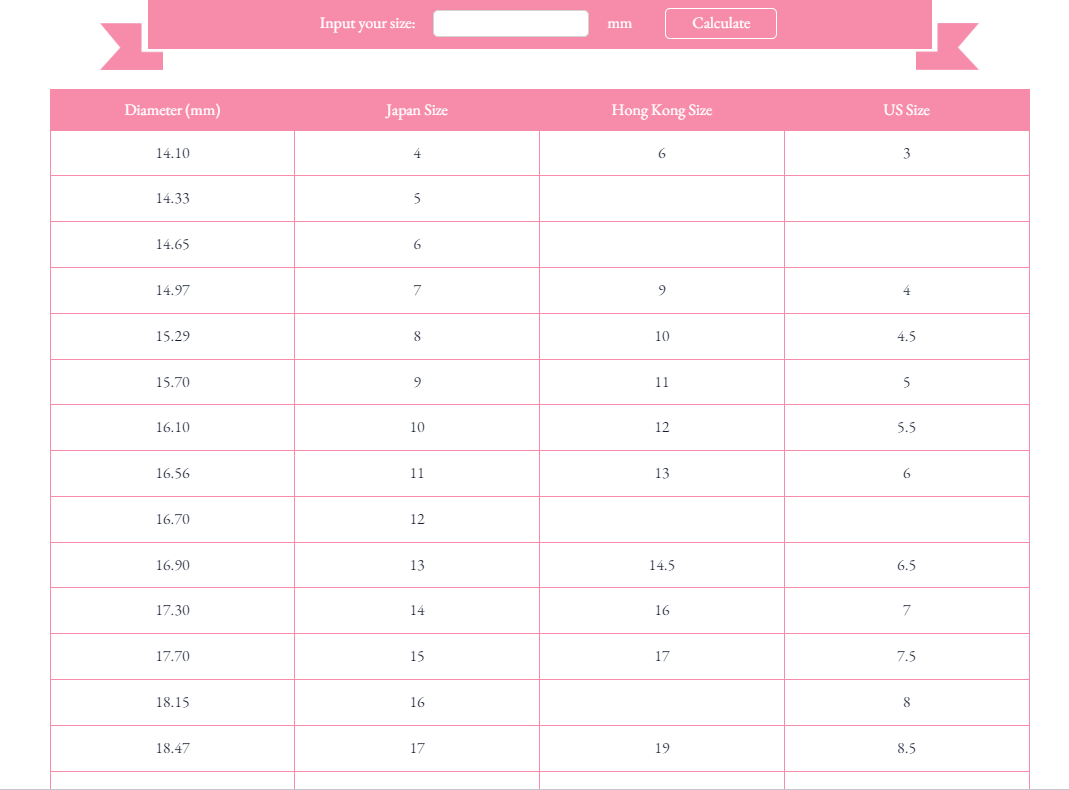
Task: Select the 18.15 diameter cell
Action: [x=172, y=703]
